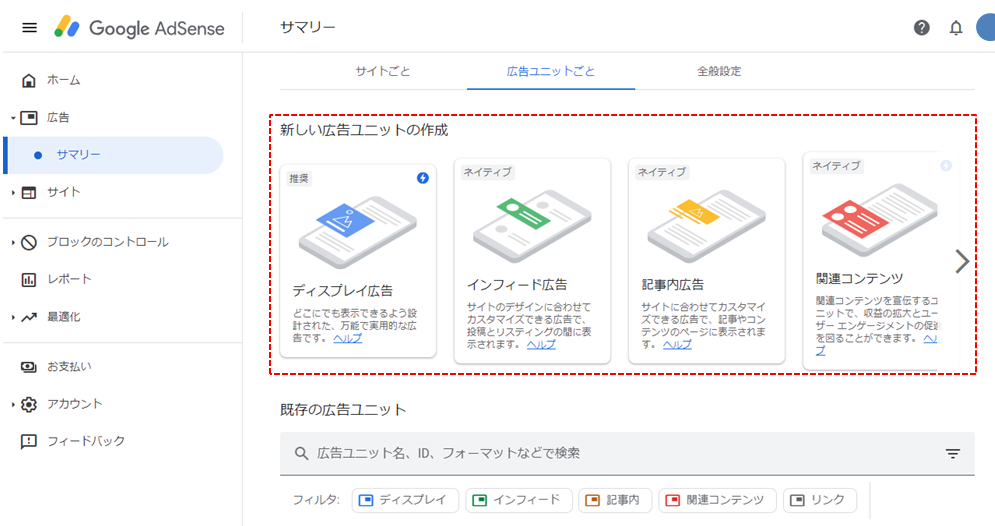Click the ad unit search field
The width and height of the screenshot is (995, 526).
tap(627, 453)
